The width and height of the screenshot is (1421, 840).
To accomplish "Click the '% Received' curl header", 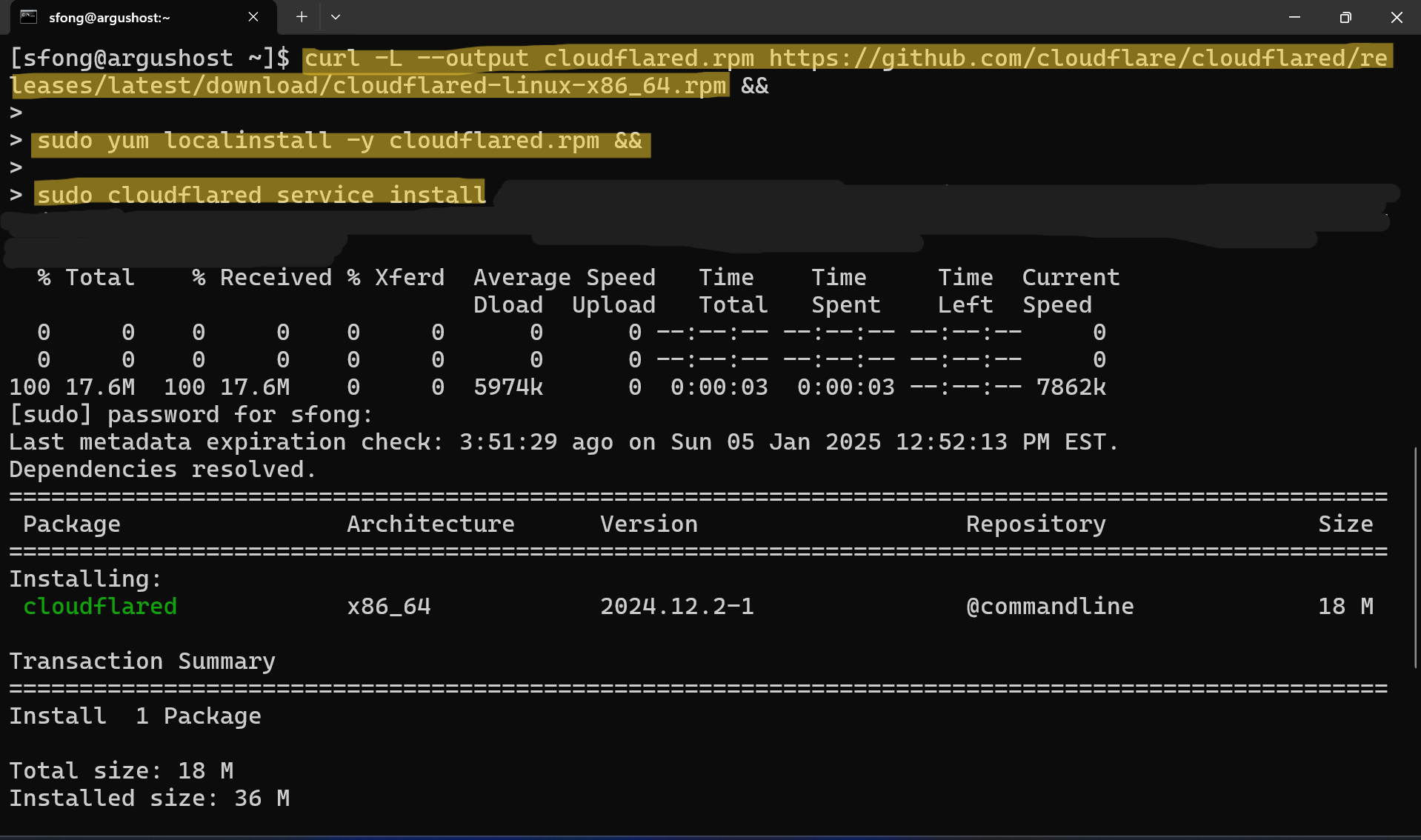I will pos(262,278).
